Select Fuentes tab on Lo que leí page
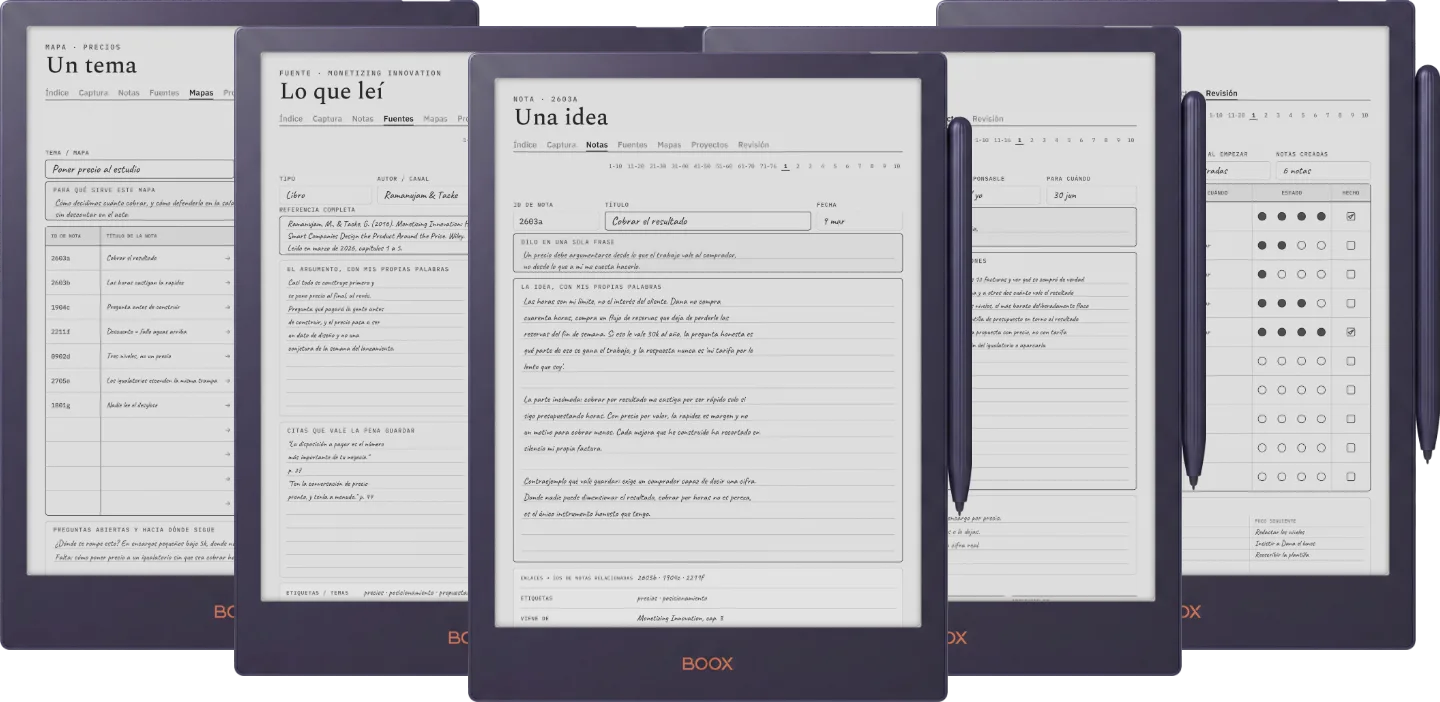Image resolution: width=1440 pixels, height=702 pixels. coord(398,119)
